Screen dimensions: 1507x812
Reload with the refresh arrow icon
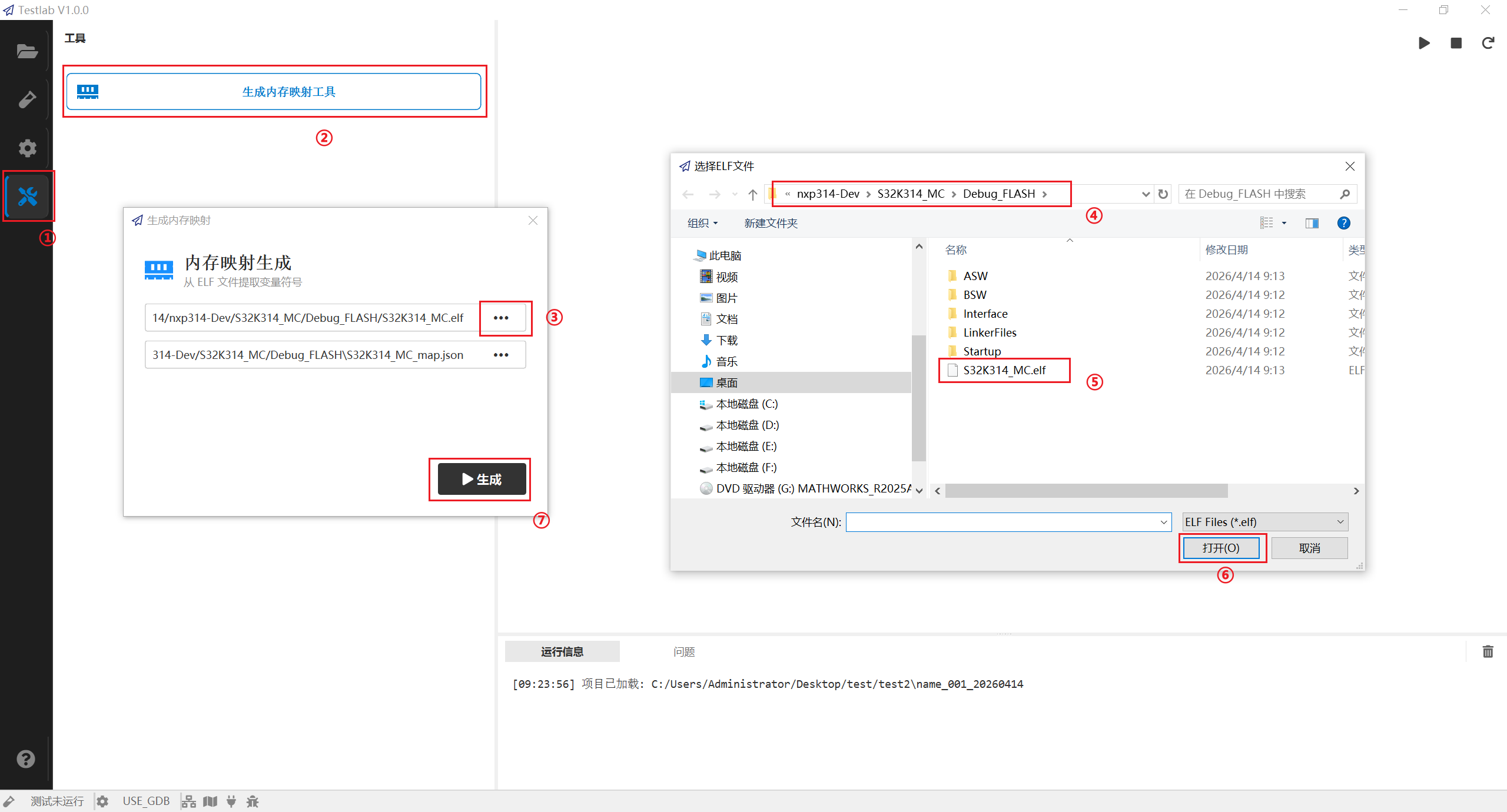click(x=1488, y=43)
